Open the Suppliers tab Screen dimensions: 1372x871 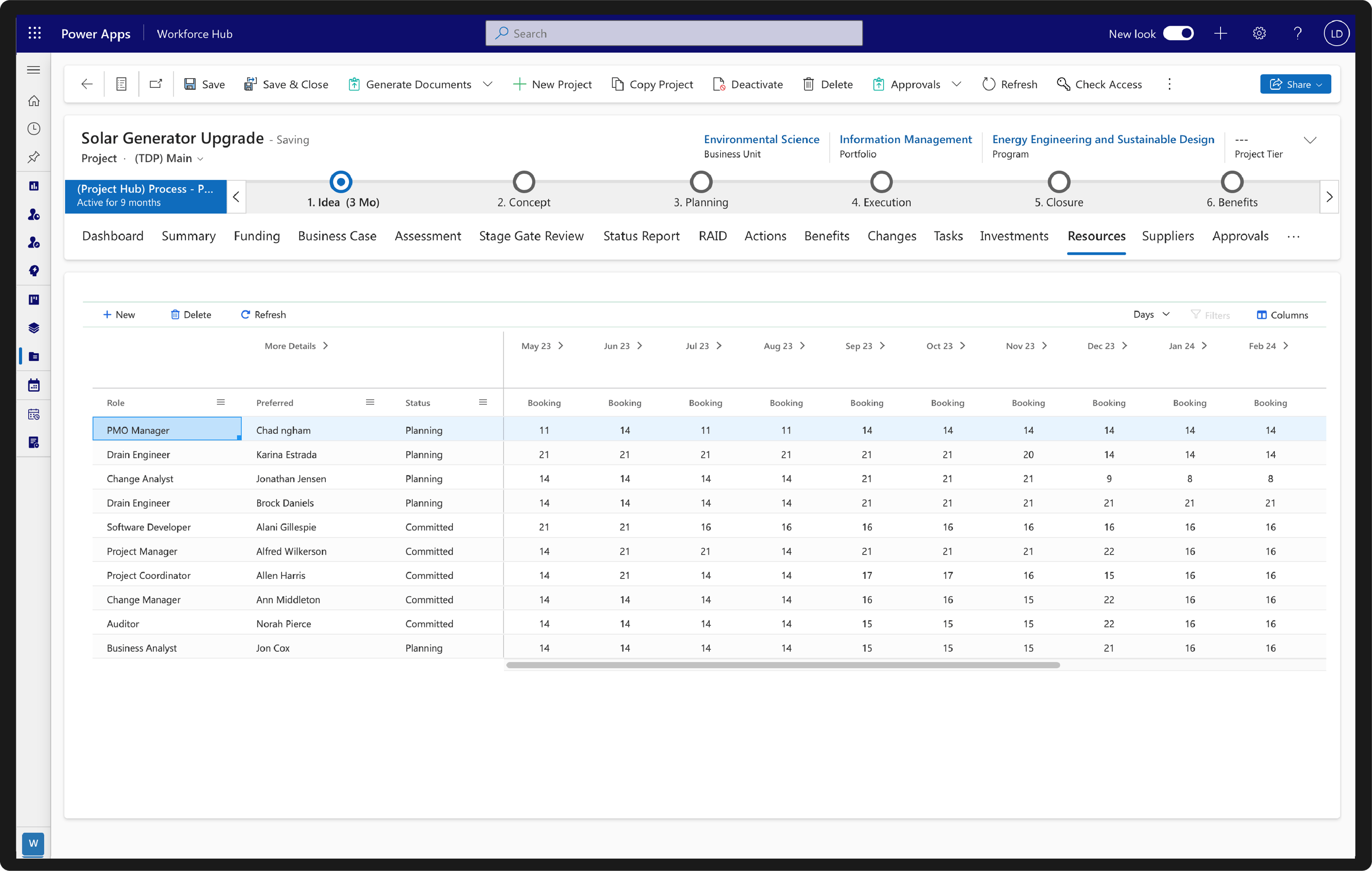point(1168,236)
